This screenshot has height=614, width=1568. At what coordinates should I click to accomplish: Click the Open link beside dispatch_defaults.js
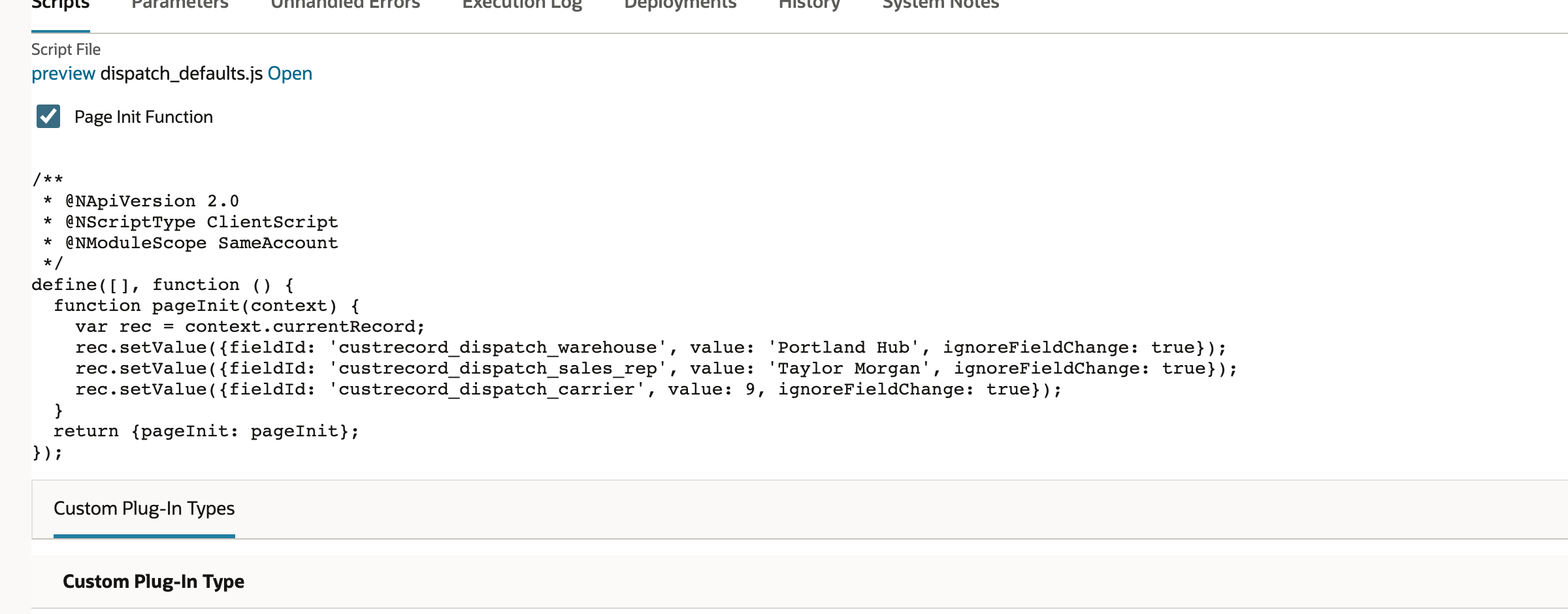(x=290, y=73)
